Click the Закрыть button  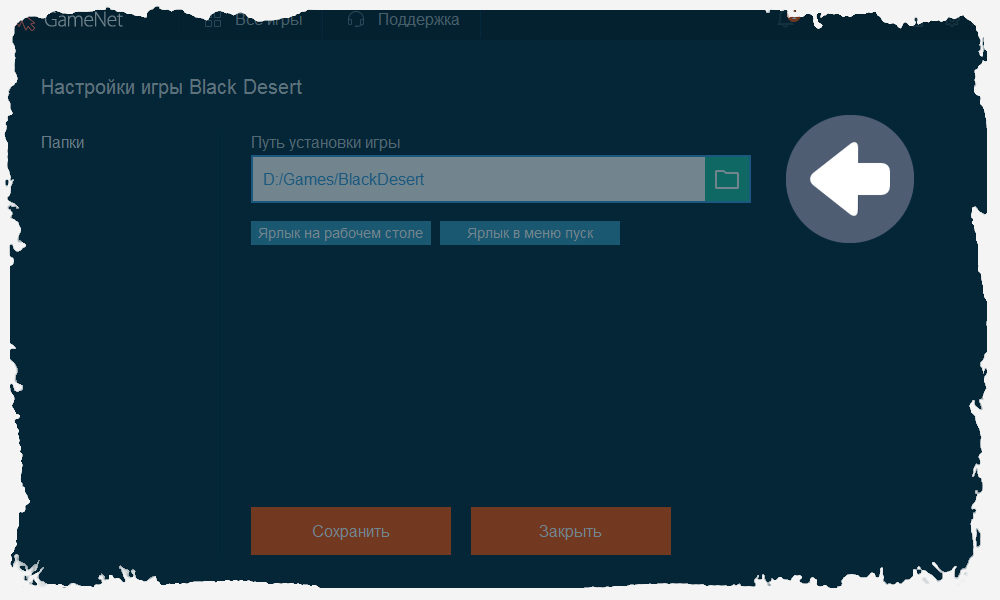(571, 531)
